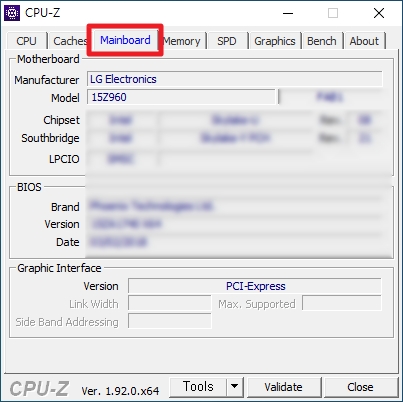Open the Caches tab
This screenshot has height=402, width=403.
click(69, 41)
